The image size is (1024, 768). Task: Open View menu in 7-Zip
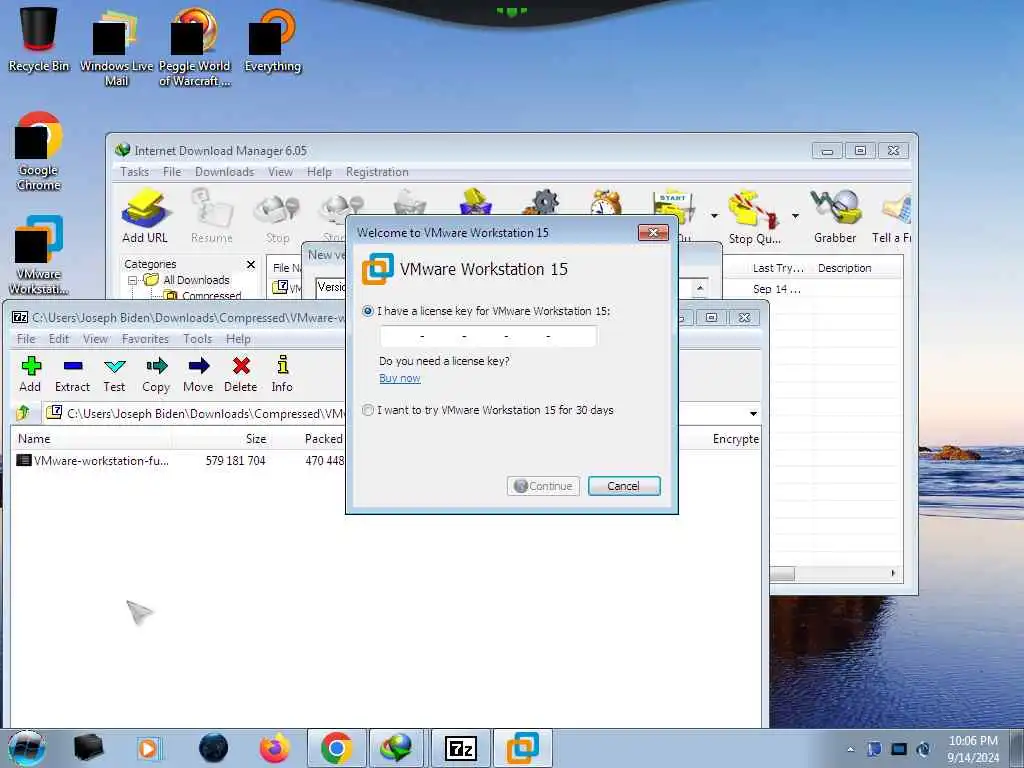(x=95, y=339)
